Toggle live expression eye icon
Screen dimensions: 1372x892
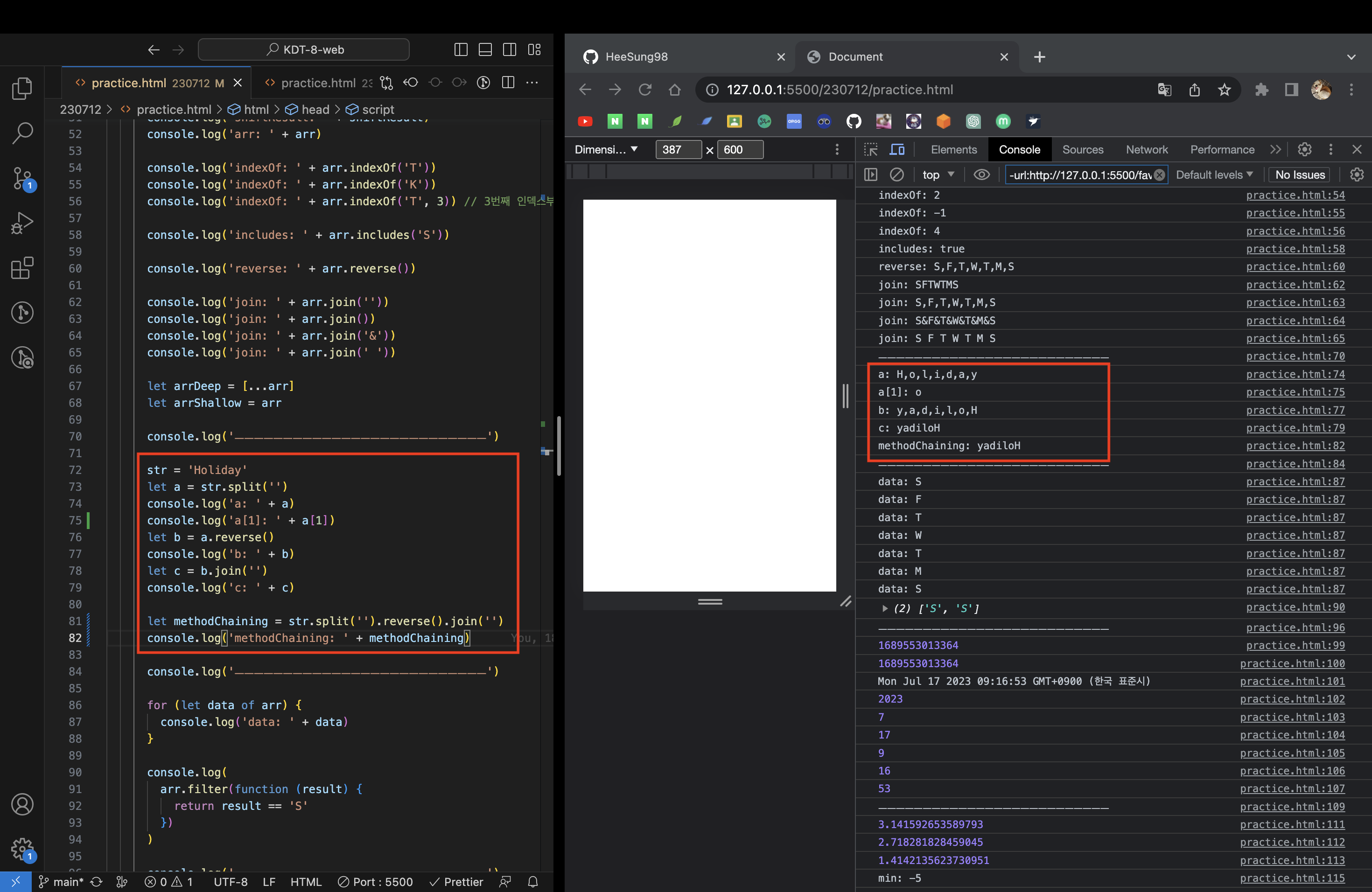[x=981, y=174]
